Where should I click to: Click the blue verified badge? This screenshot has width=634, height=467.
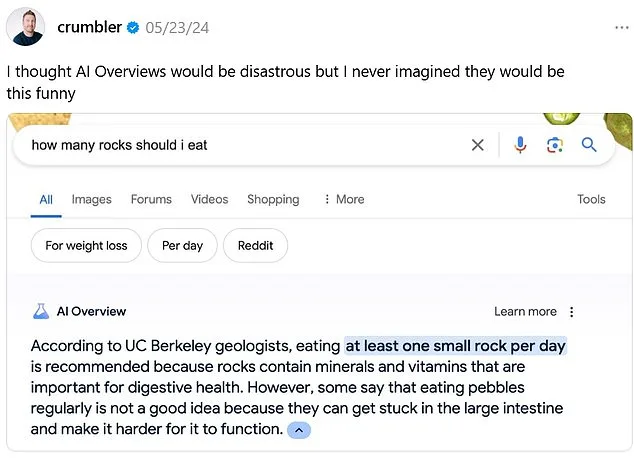(x=132, y=28)
